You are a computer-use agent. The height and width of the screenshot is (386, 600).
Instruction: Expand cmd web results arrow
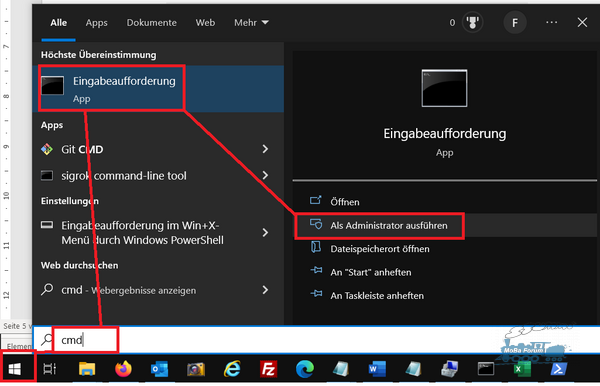tap(265, 290)
